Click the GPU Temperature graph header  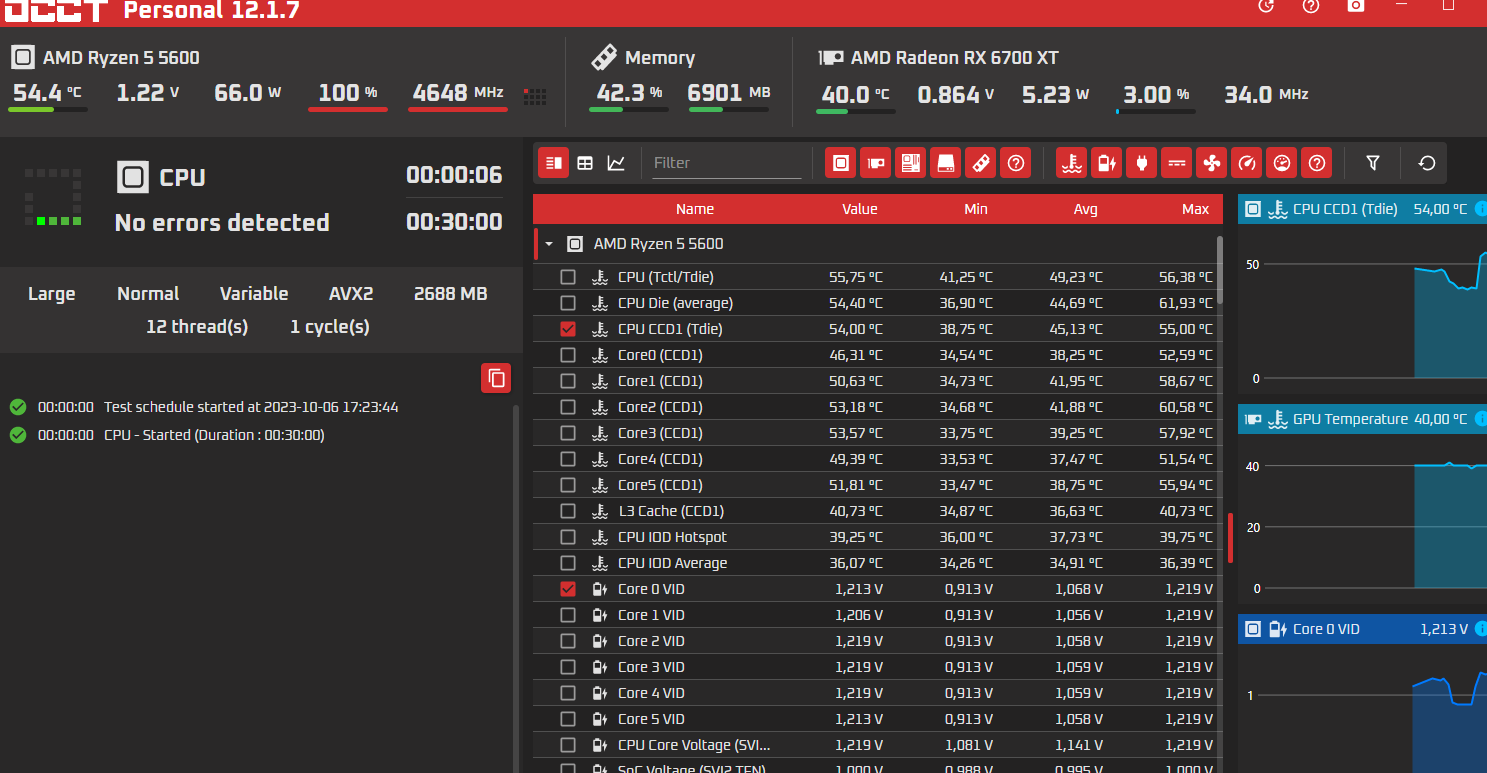click(1362, 419)
